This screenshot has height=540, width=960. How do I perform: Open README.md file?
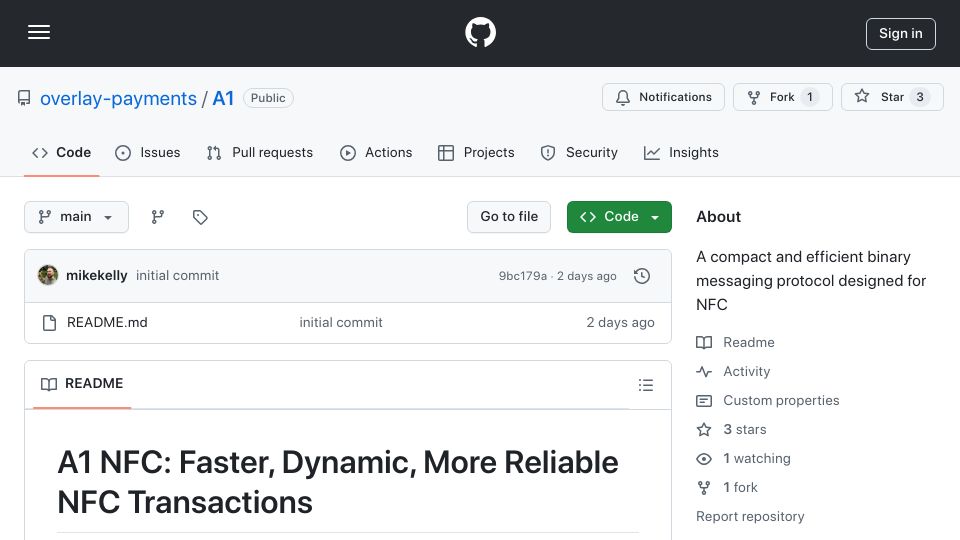coord(107,323)
